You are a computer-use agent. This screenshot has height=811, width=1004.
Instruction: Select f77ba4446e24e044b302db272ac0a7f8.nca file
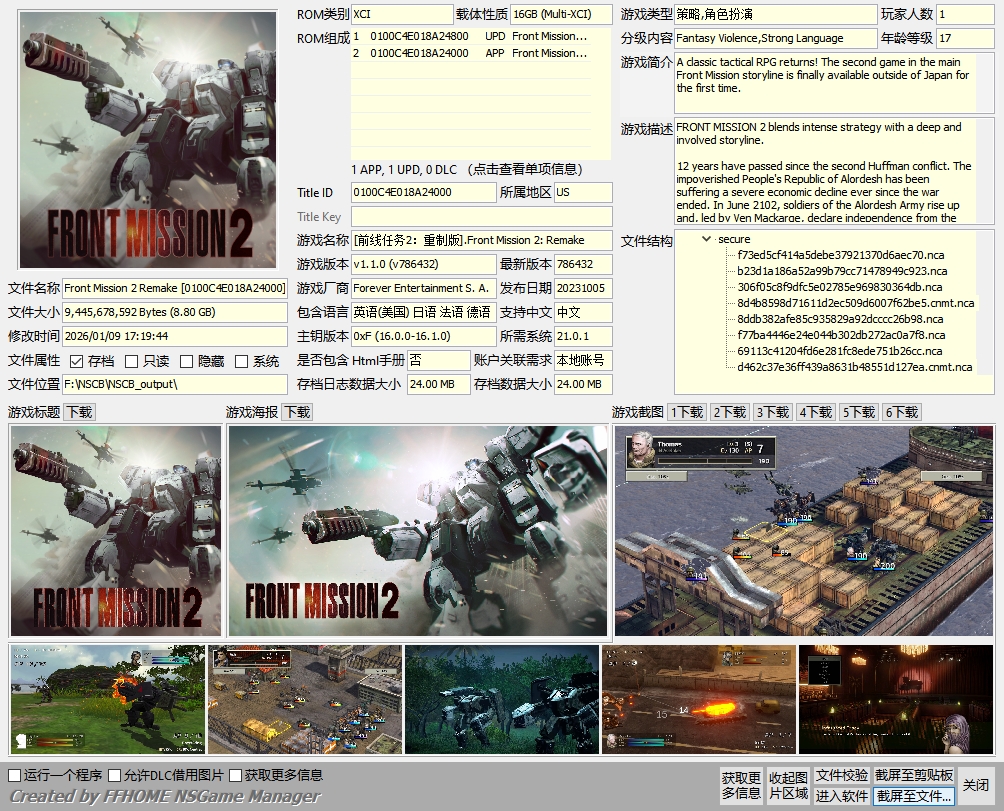click(841, 335)
